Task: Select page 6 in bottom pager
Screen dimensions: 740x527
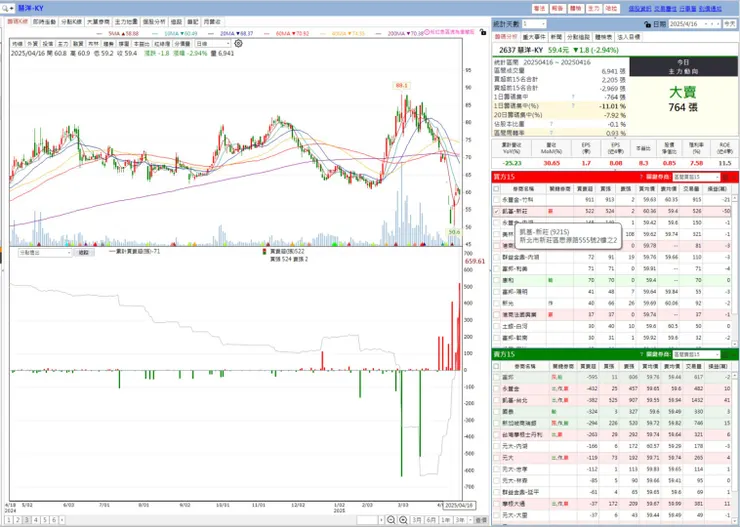Action: click(x=54, y=520)
